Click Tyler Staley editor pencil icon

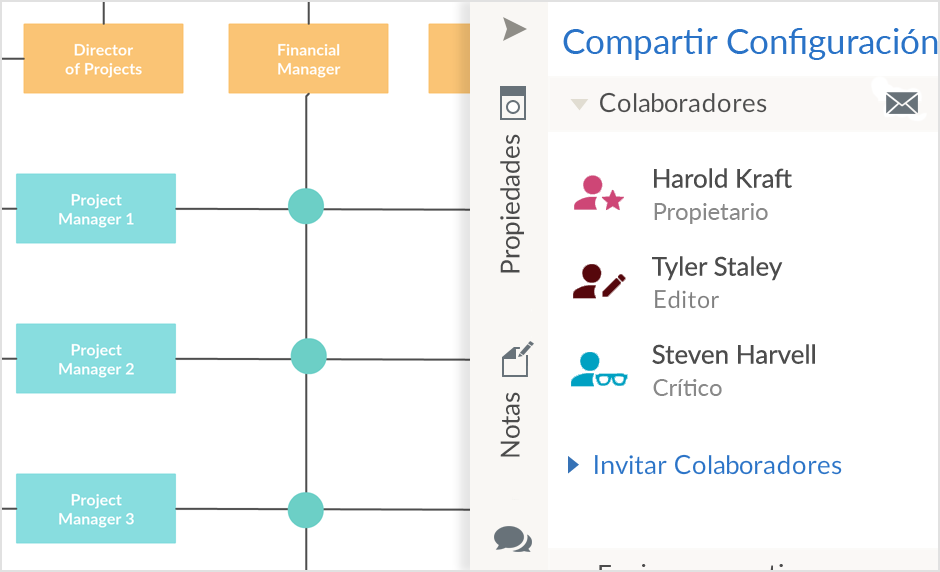click(x=598, y=281)
